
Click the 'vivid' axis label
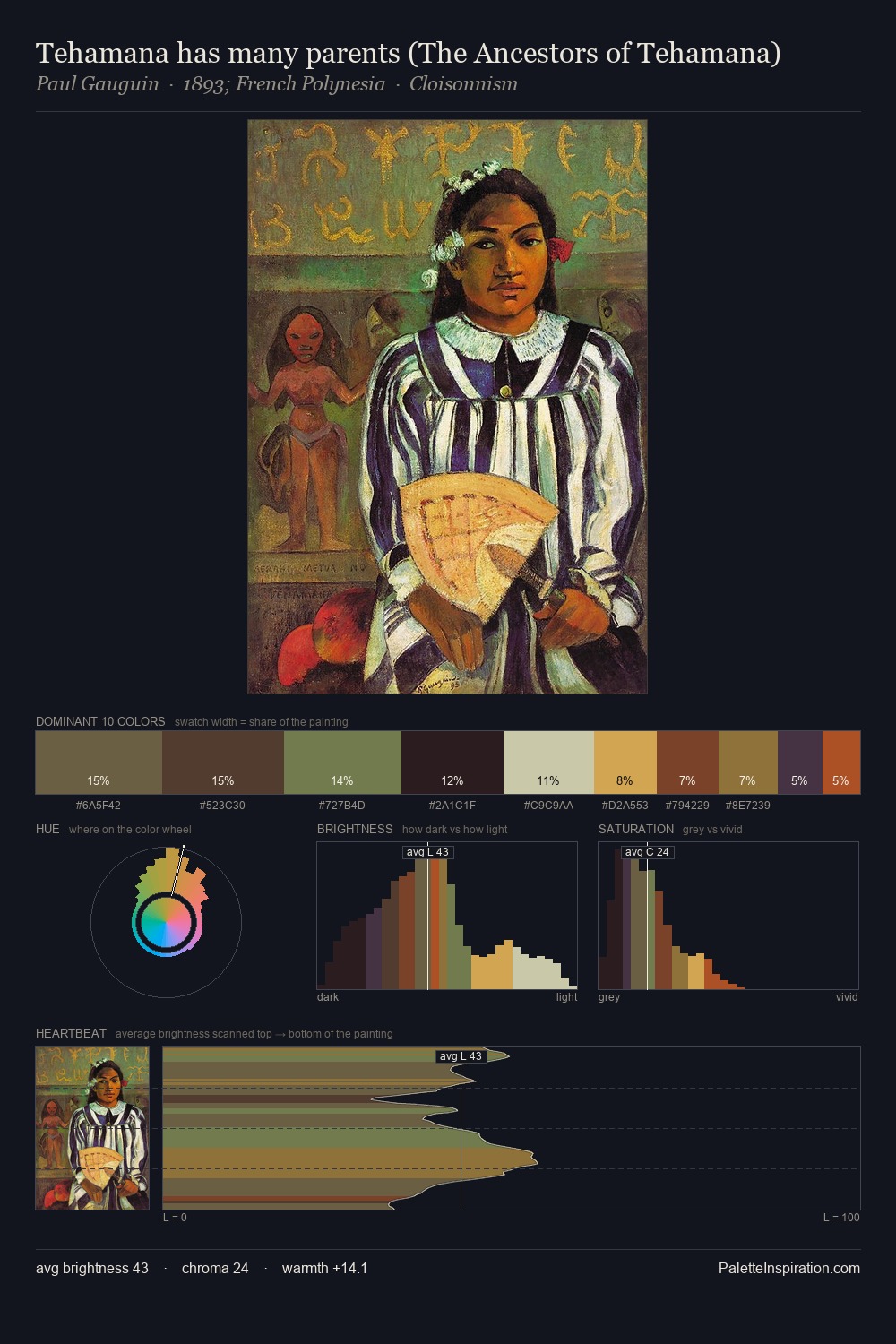pyautogui.click(x=847, y=997)
